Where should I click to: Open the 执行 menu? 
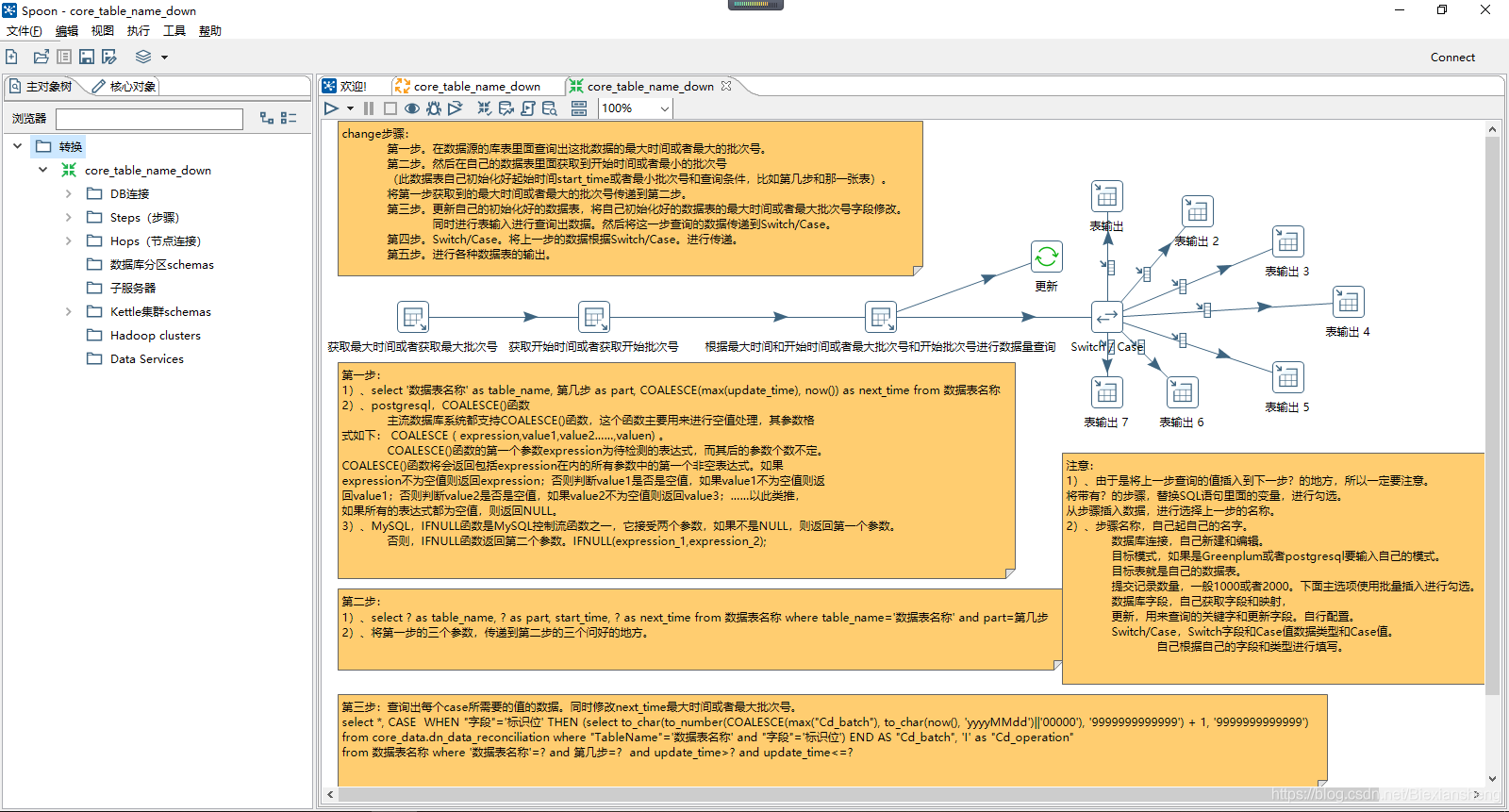point(139,31)
